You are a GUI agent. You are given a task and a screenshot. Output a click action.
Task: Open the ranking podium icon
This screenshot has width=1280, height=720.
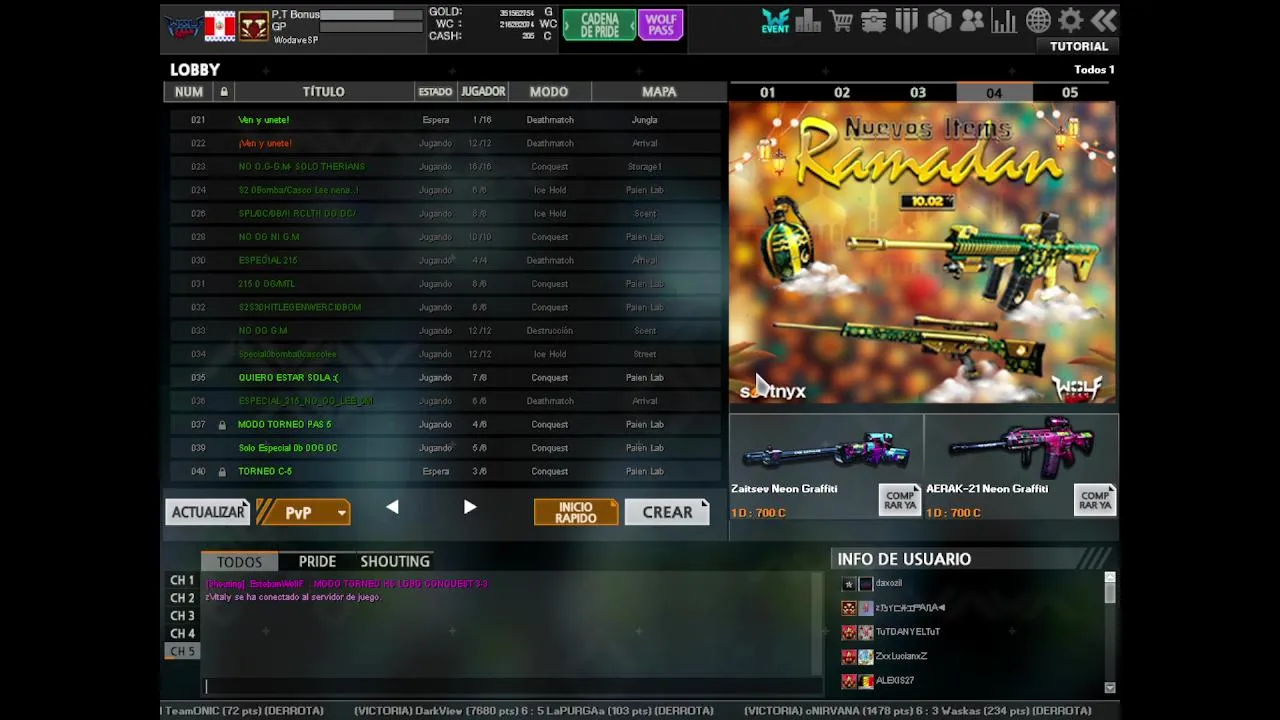(x=808, y=21)
